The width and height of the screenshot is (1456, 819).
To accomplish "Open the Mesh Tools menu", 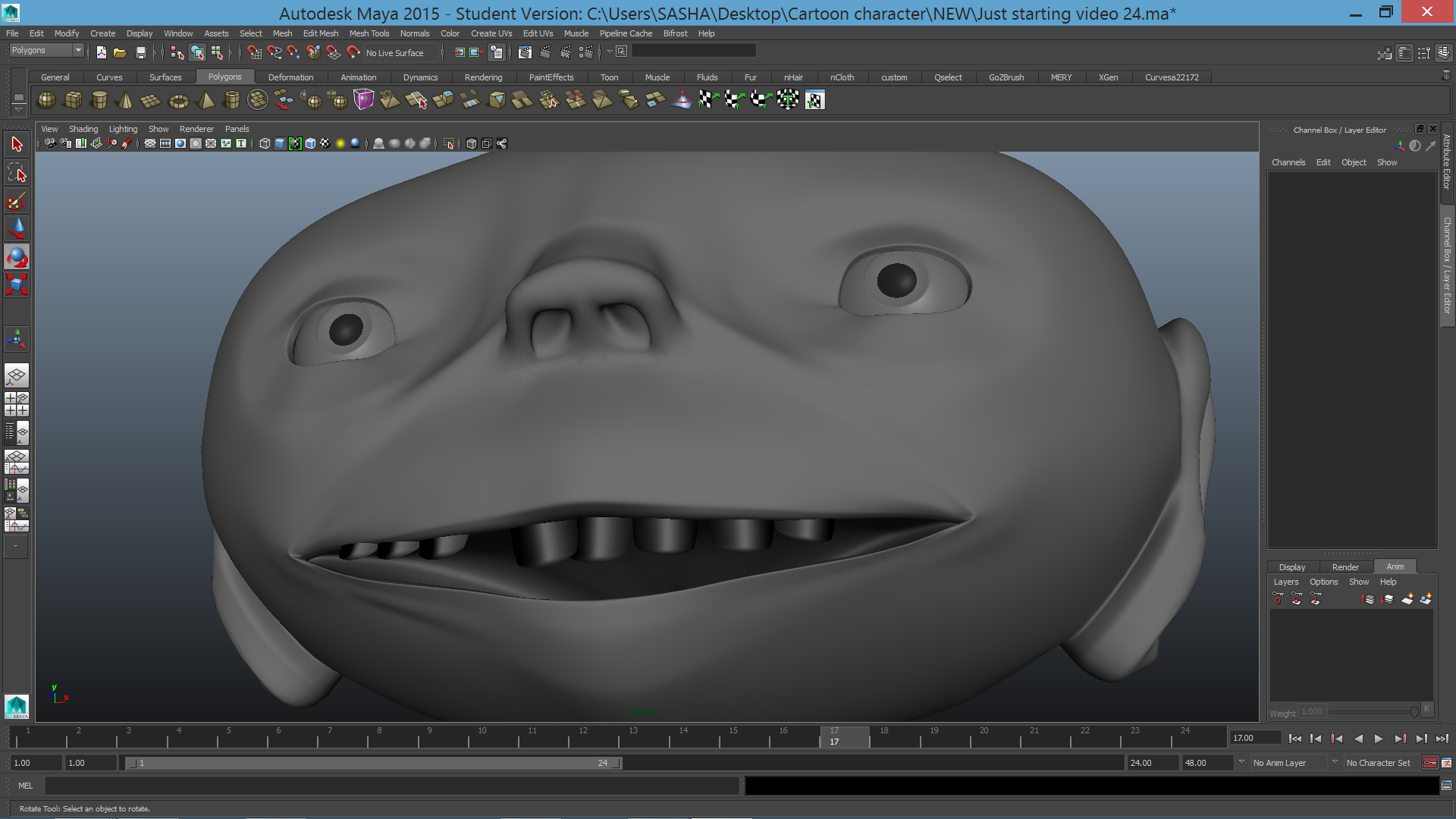I will [x=369, y=33].
